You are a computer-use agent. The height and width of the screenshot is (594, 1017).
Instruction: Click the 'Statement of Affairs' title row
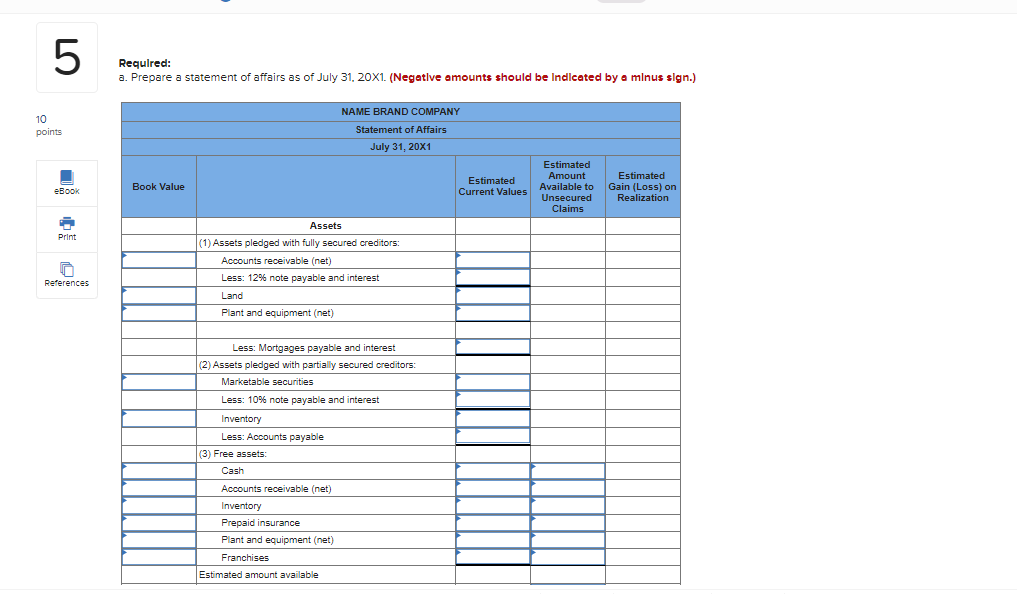(401, 130)
